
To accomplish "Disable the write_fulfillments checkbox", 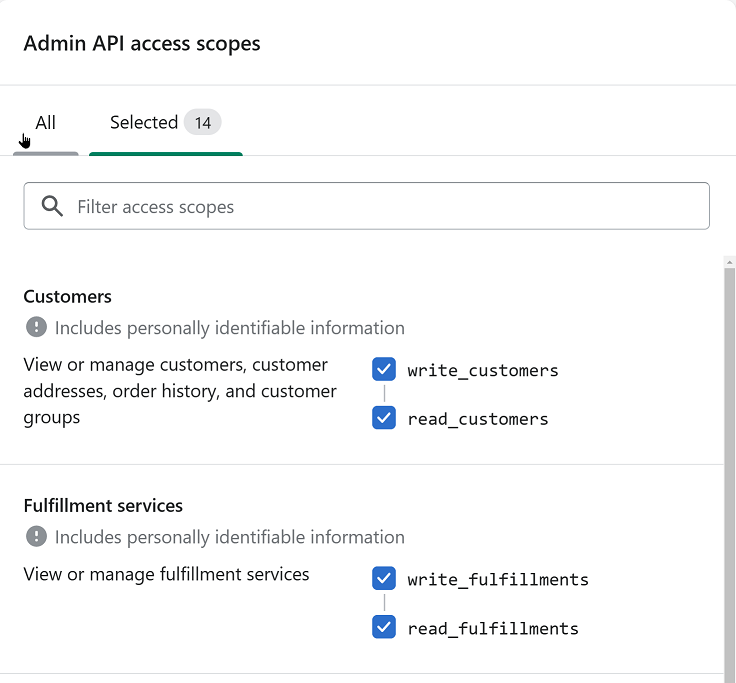I will point(384,579).
